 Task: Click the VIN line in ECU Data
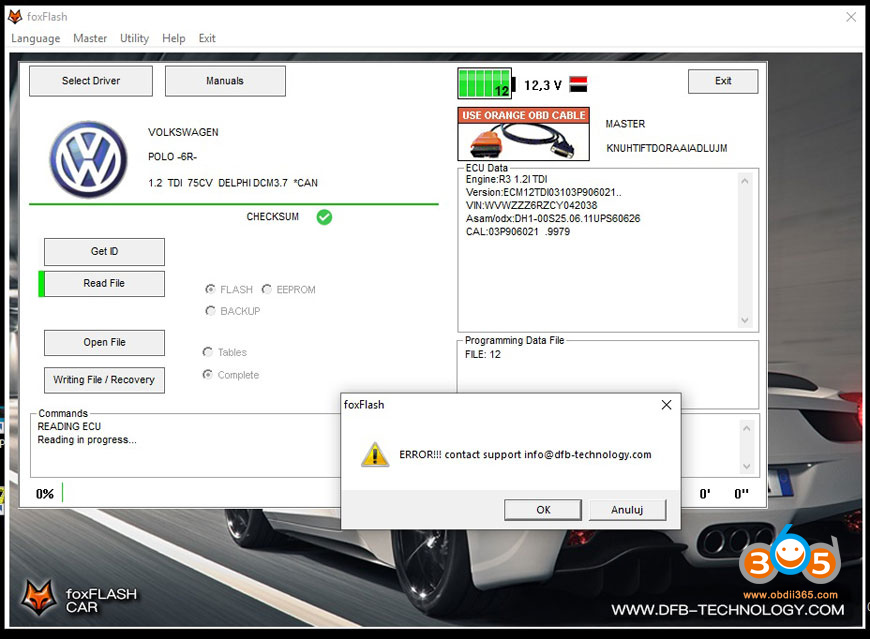coord(532,205)
